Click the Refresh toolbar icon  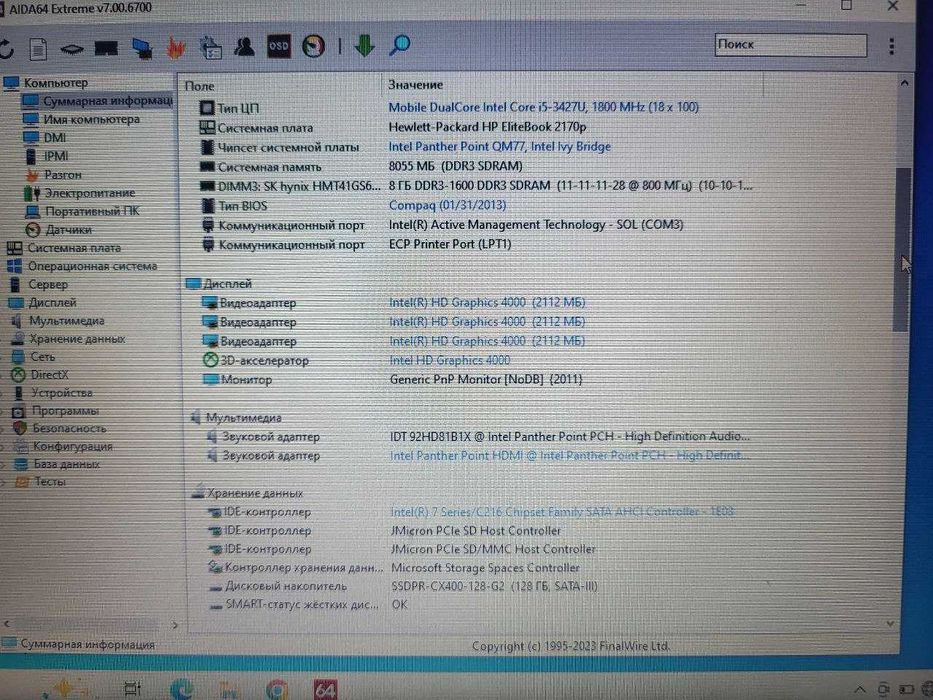[6, 48]
